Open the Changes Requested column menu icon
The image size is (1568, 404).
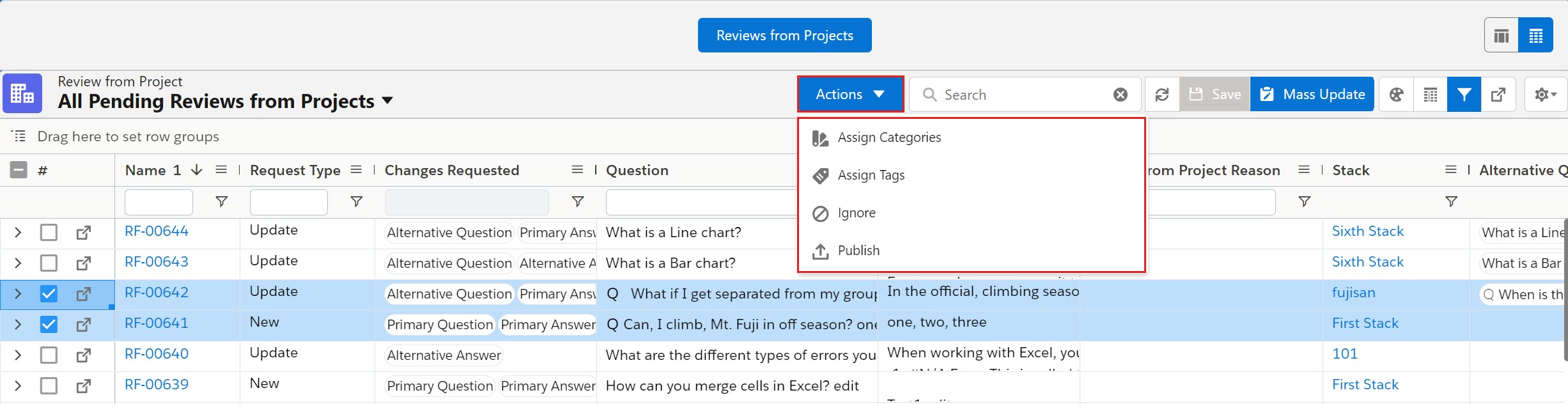tap(578, 170)
